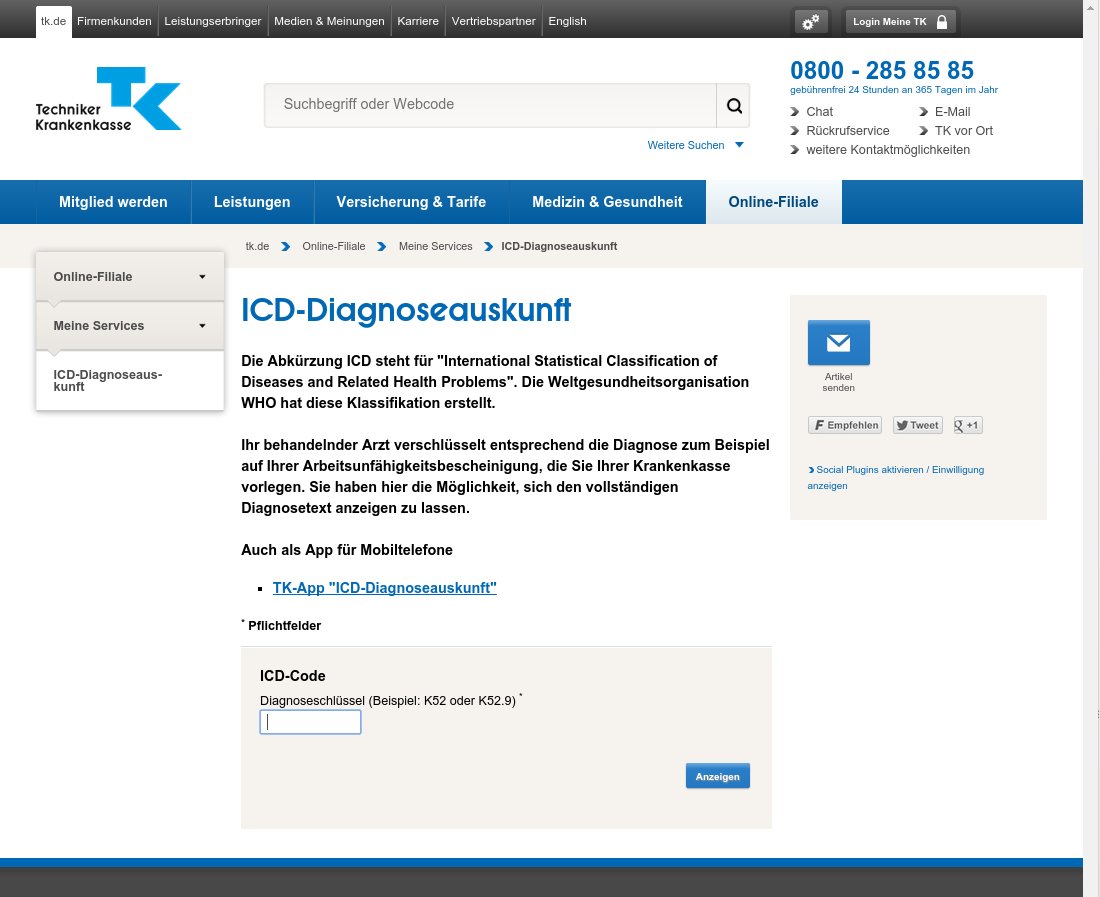The image size is (1100, 897).
Task: Click the Techniker Krankenkasse logo
Action: click(x=108, y=99)
